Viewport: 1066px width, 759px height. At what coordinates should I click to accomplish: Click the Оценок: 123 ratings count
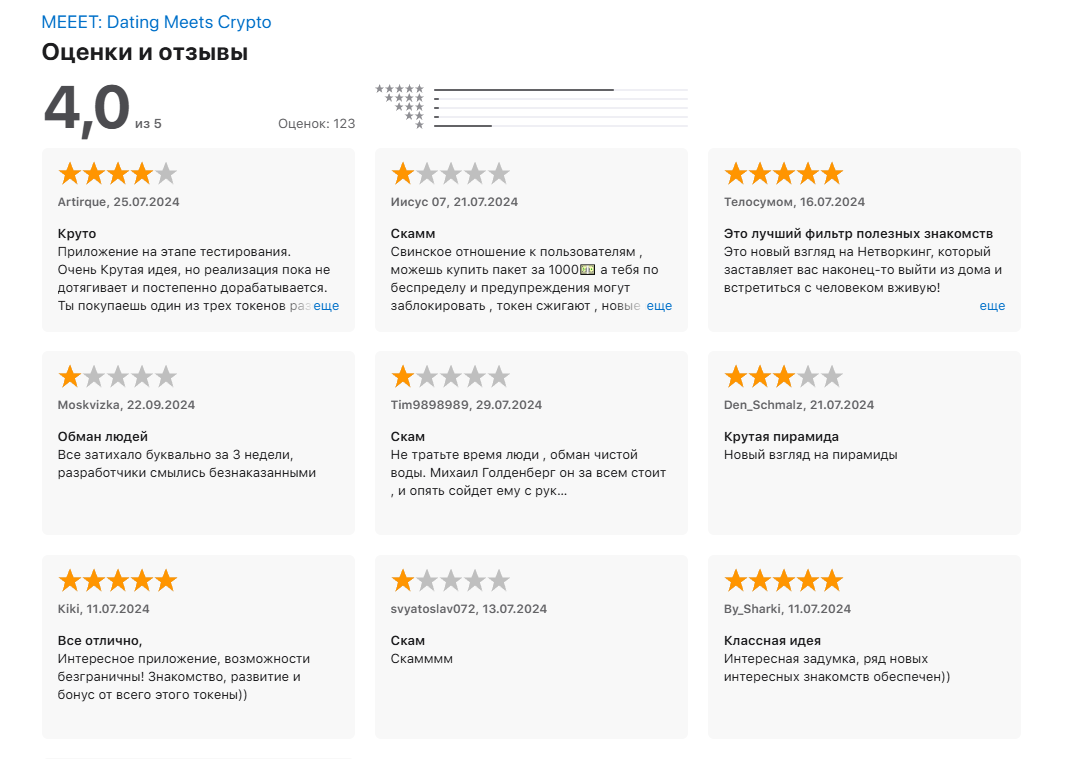click(316, 124)
